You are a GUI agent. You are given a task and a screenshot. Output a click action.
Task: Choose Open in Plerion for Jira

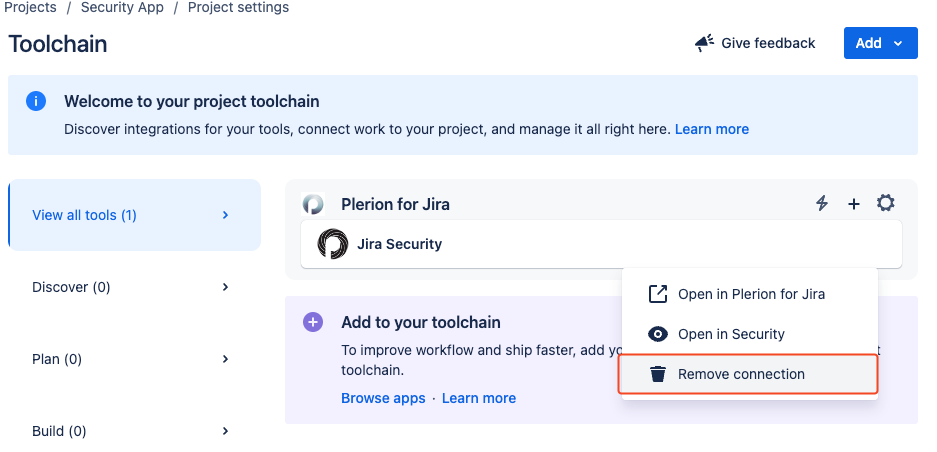pyautogui.click(x=749, y=294)
